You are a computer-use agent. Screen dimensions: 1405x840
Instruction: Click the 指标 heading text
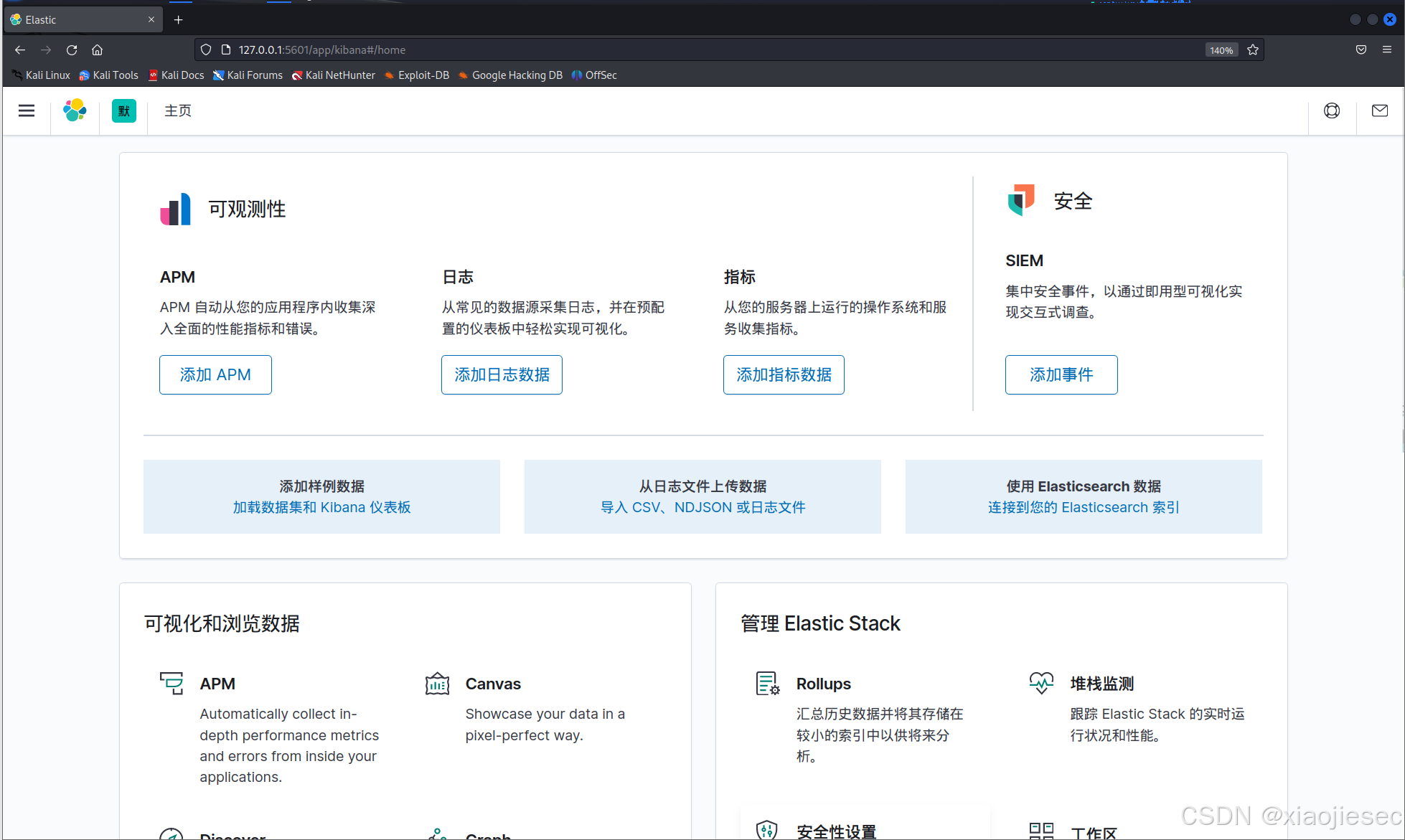pyautogui.click(x=740, y=277)
